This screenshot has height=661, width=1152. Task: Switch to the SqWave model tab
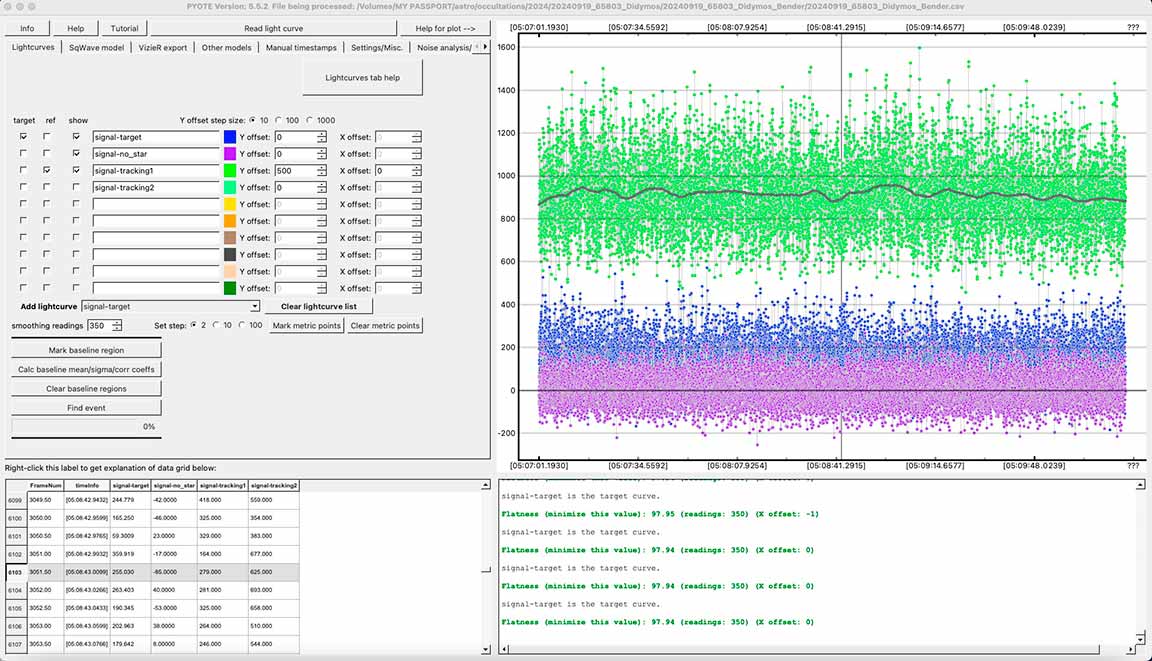[96, 48]
